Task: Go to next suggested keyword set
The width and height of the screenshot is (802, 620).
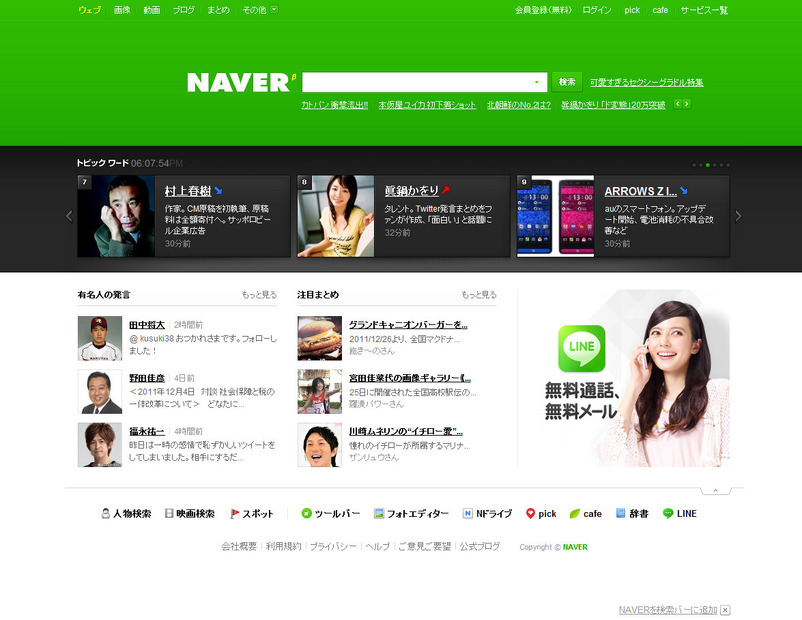Action: coord(686,104)
